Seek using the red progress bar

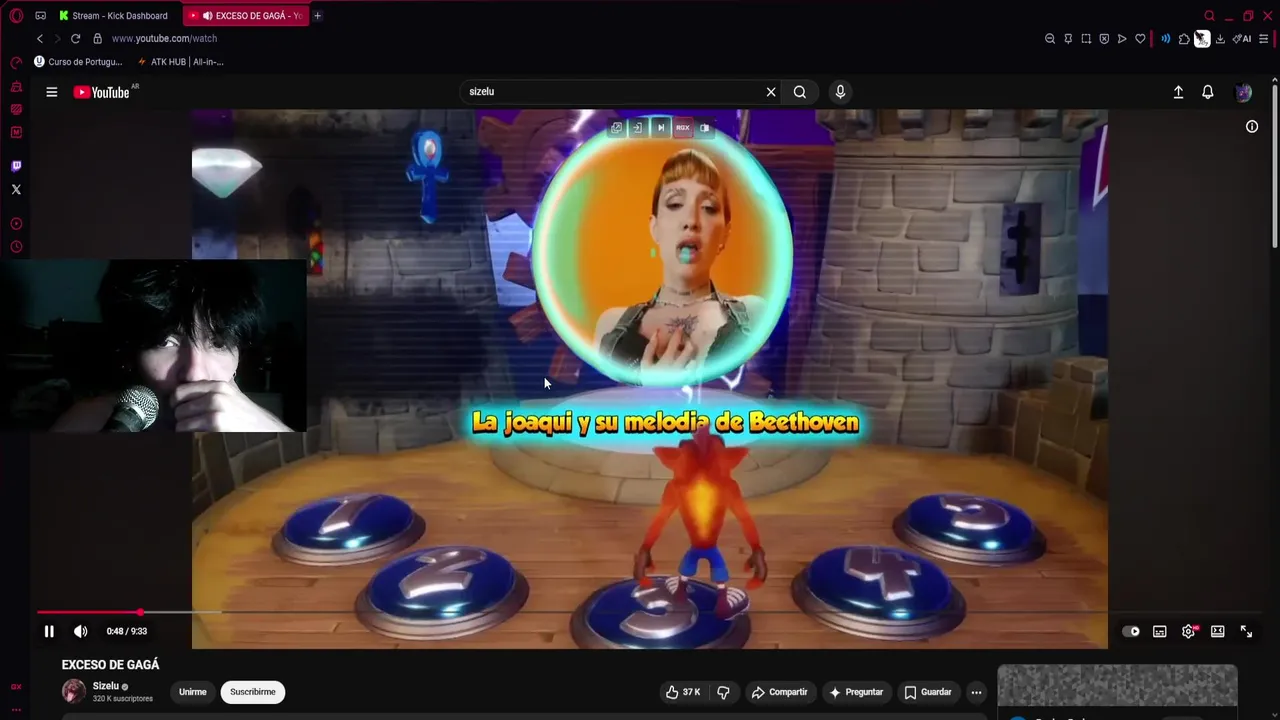point(88,612)
